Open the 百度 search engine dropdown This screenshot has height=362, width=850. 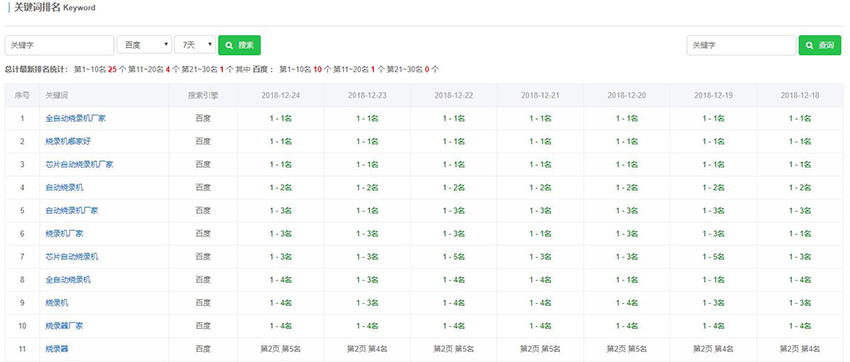pyautogui.click(x=145, y=46)
